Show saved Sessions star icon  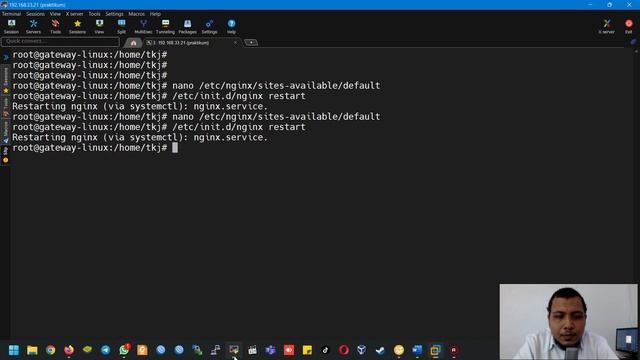(77, 26)
